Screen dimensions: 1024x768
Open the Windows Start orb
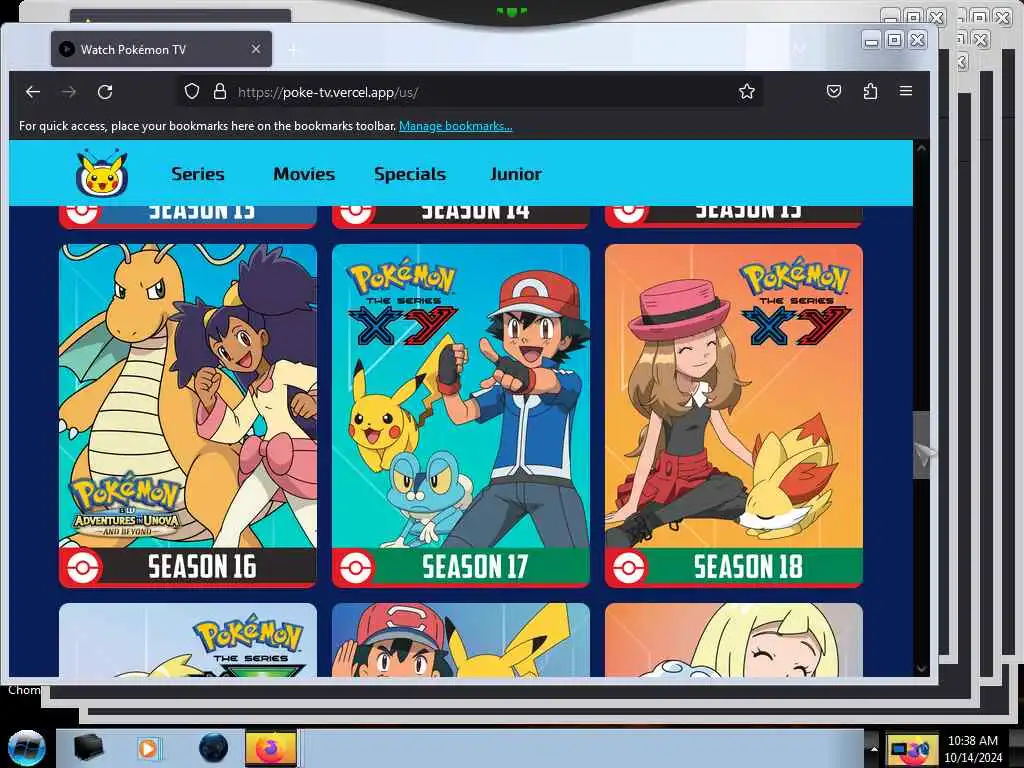[27, 748]
